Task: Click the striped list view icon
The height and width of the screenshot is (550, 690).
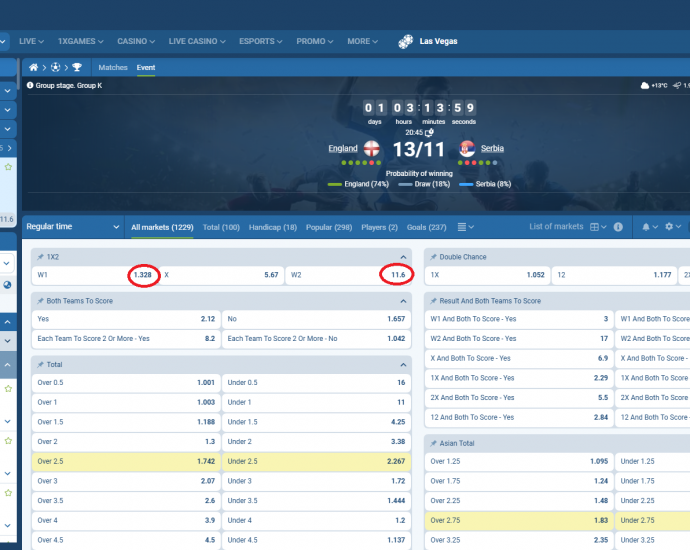Action: (x=462, y=227)
